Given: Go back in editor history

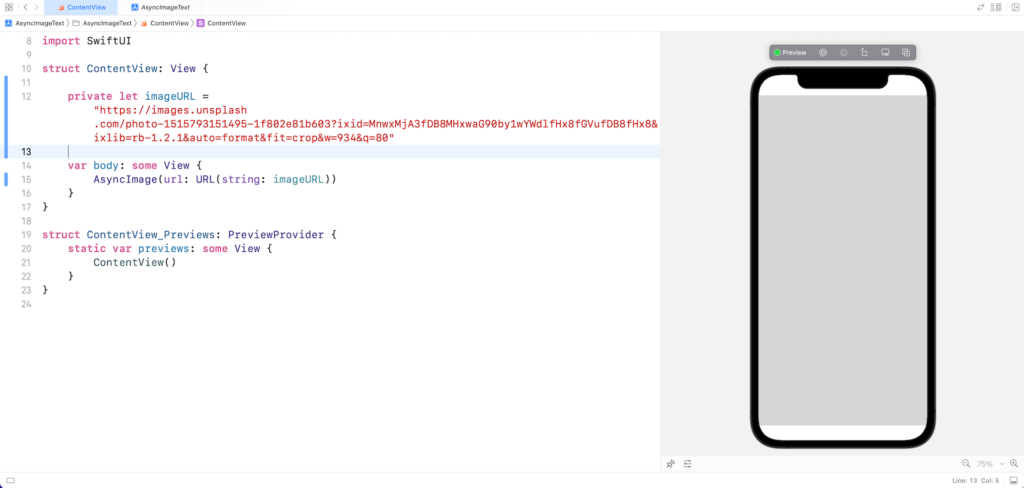Looking at the screenshot, I should (25, 7).
